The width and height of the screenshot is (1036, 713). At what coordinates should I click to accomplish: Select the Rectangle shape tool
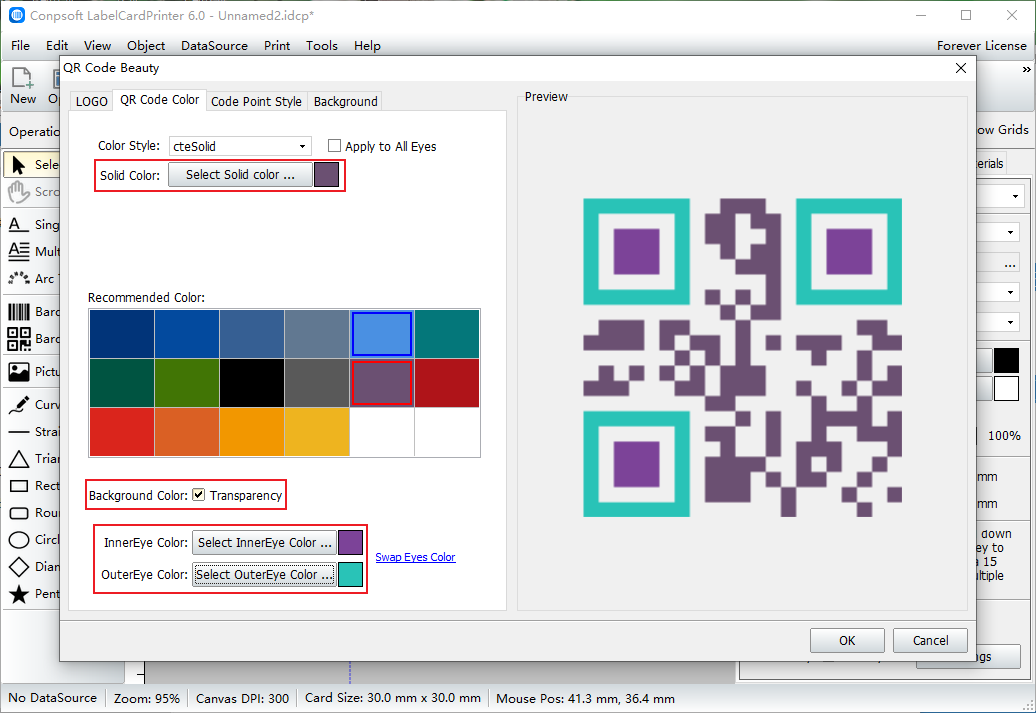coord(32,486)
